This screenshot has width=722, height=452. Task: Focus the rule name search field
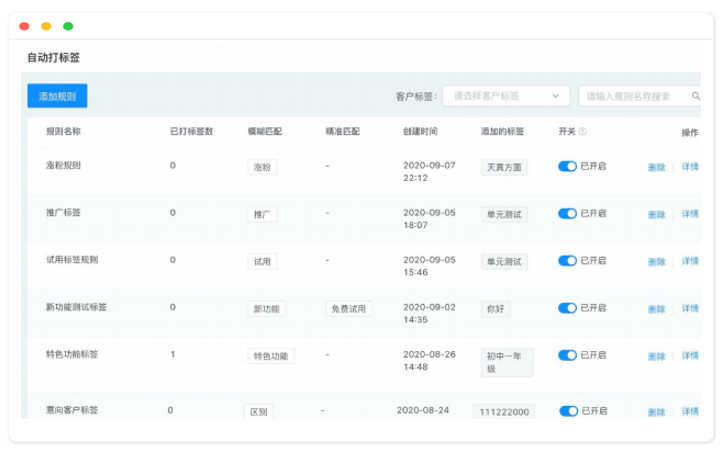point(635,97)
